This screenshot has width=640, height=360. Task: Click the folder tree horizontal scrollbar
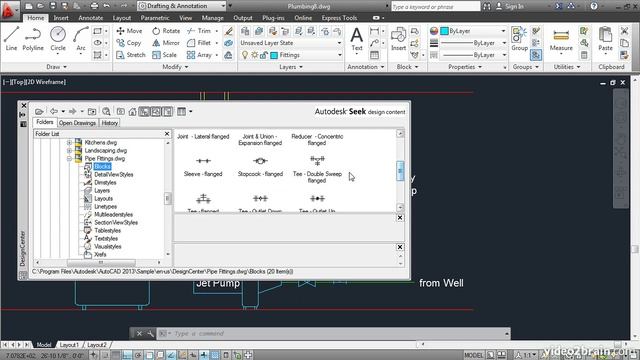(x=101, y=262)
